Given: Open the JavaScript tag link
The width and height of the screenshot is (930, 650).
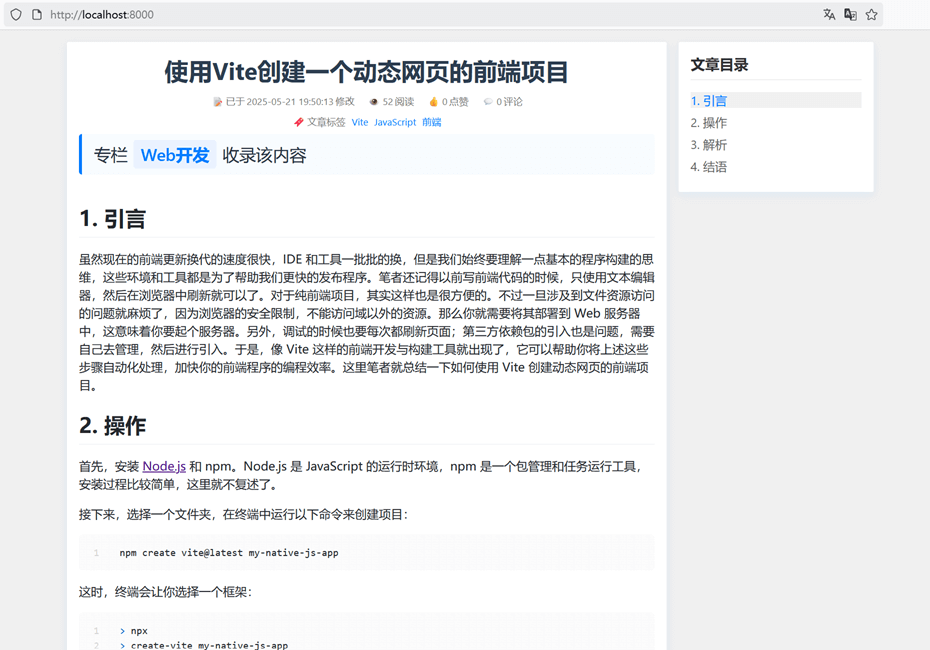Looking at the screenshot, I should 394,121.
